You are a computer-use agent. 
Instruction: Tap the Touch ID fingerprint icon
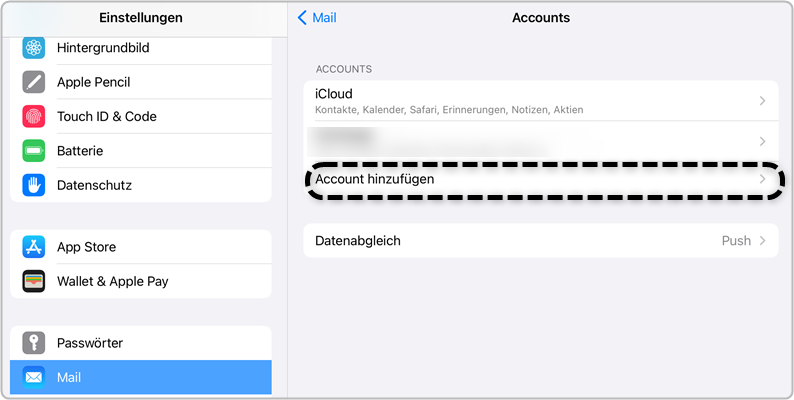(33, 116)
